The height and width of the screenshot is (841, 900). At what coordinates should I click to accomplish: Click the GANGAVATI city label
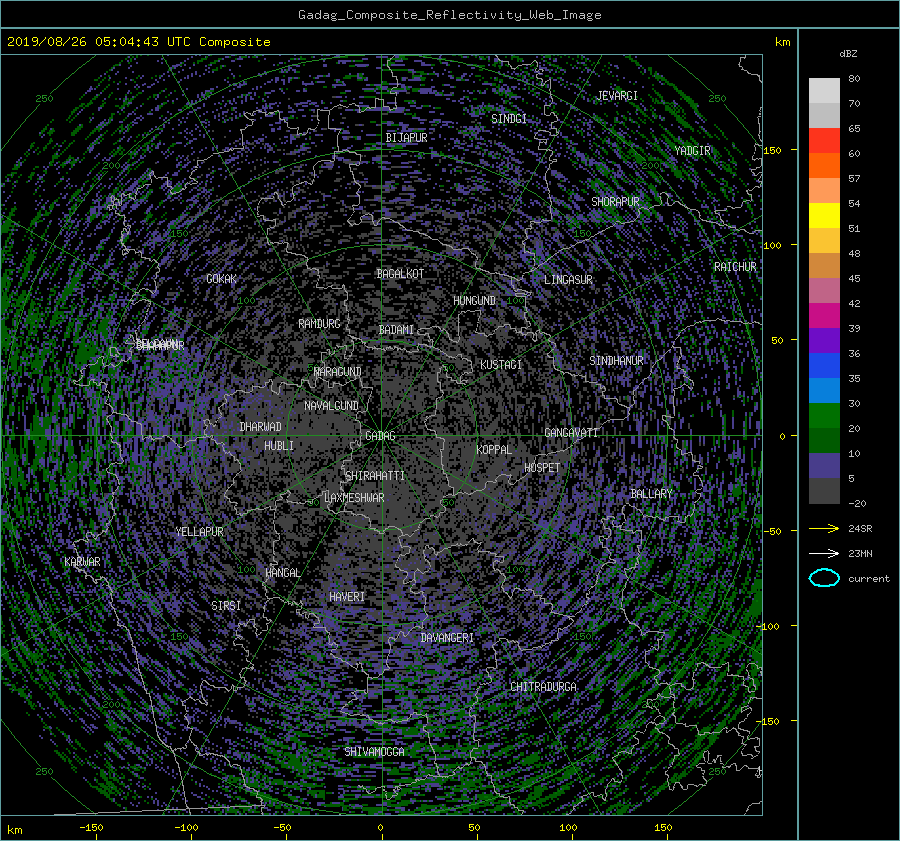[x=571, y=432]
